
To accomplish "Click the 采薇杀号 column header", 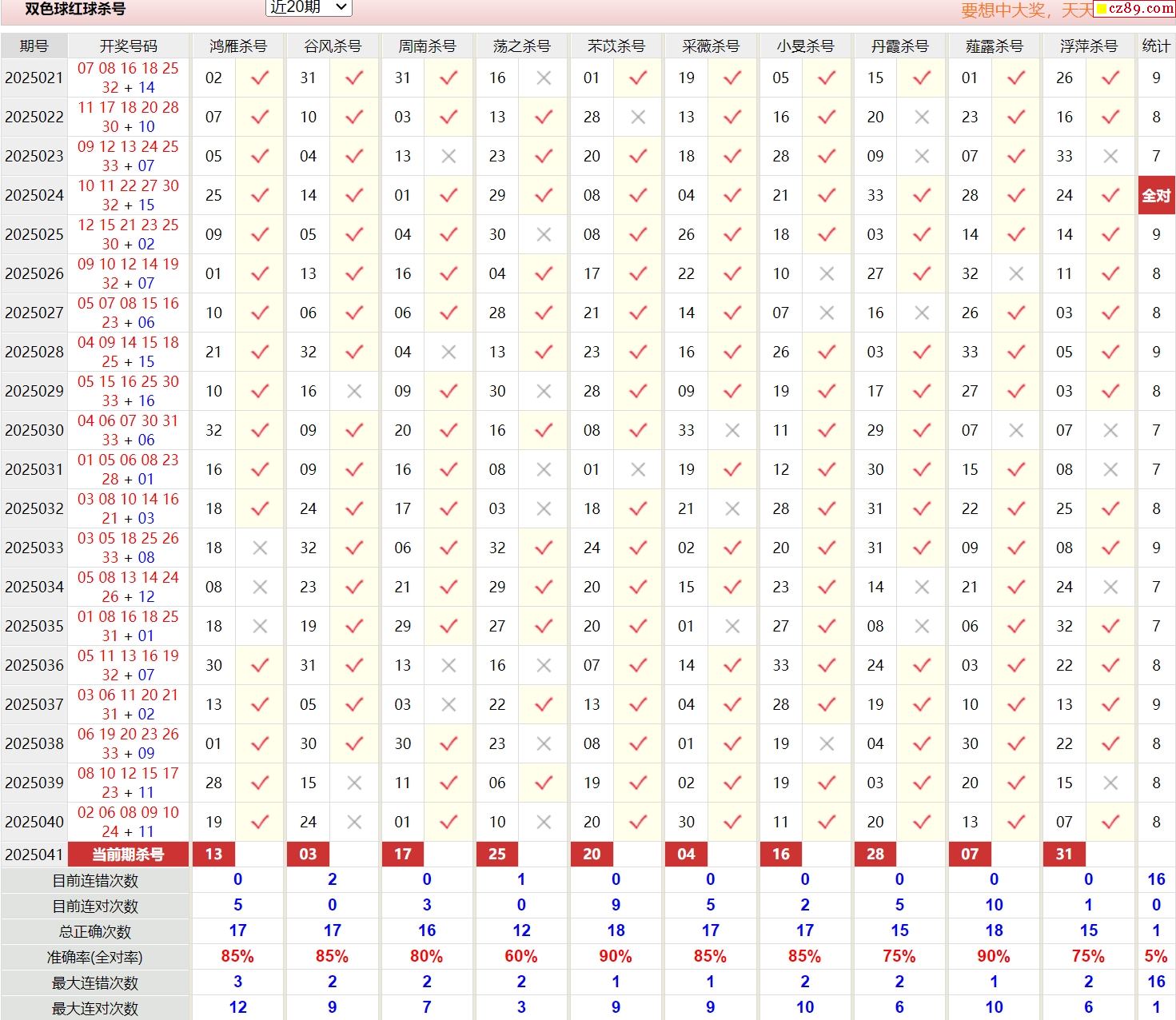I will point(710,46).
